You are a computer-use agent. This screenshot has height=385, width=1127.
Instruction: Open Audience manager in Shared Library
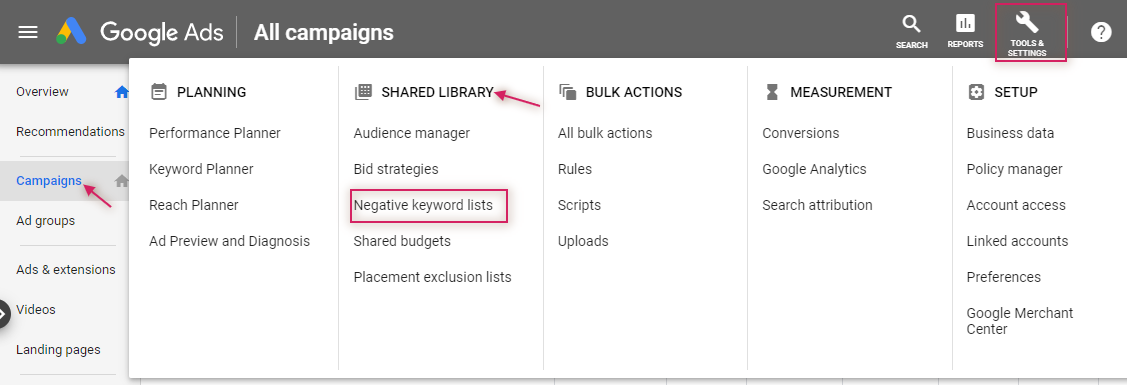click(412, 134)
